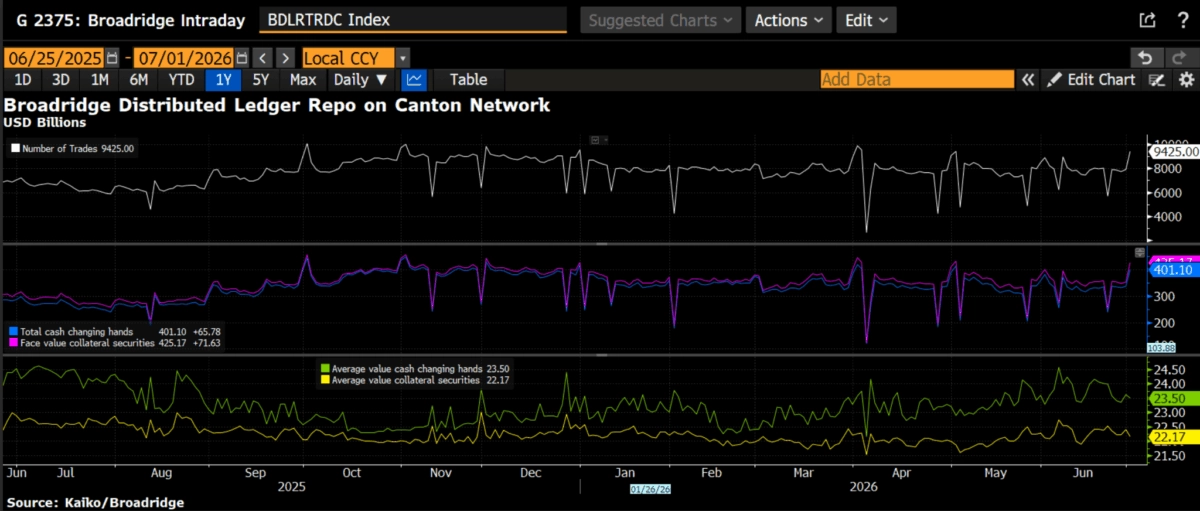The height and width of the screenshot is (511, 1200).
Task: Select the 3D time range
Action: tap(61, 80)
